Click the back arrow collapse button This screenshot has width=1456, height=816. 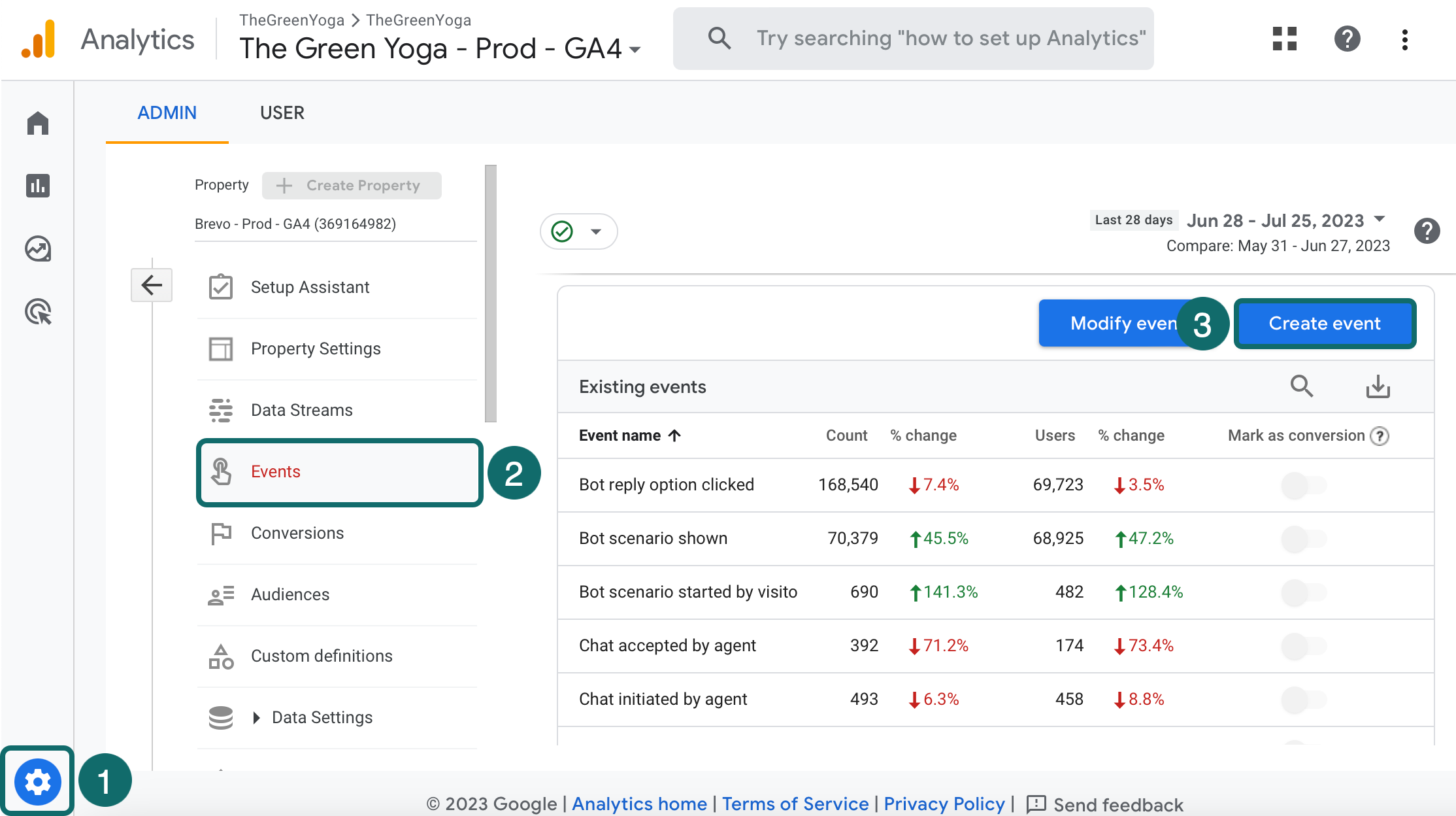coord(152,285)
